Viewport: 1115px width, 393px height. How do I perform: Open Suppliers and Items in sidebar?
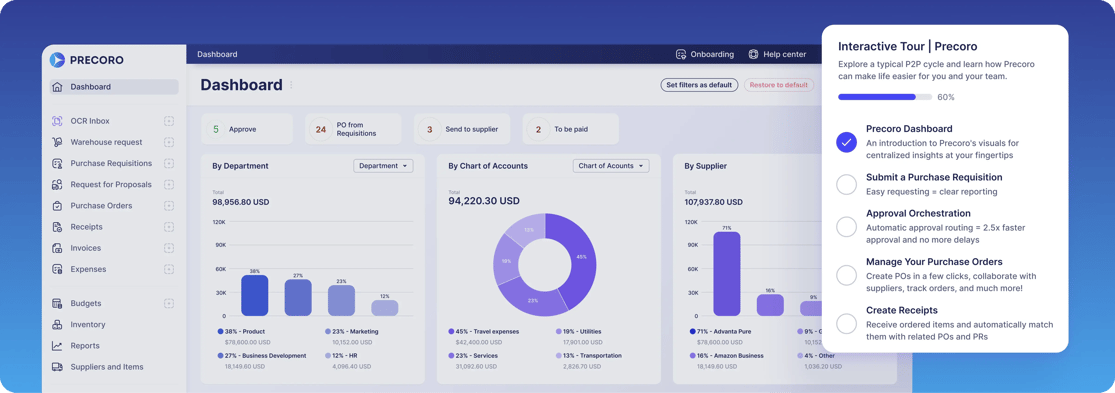tap(107, 367)
